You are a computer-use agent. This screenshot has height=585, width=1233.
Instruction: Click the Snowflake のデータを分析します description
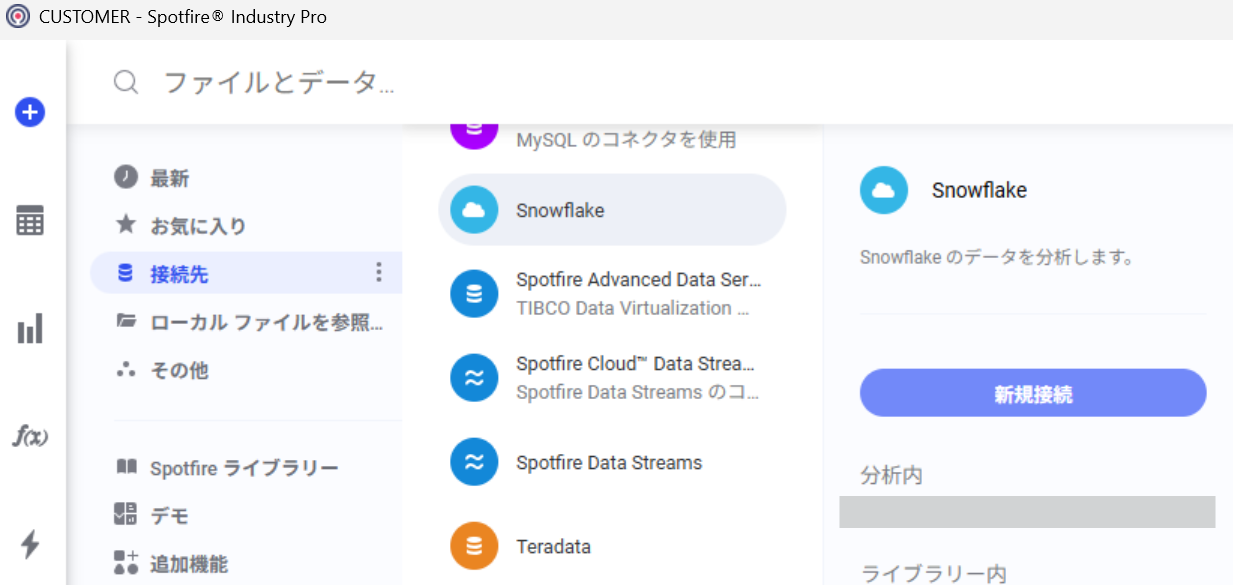(x=997, y=257)
